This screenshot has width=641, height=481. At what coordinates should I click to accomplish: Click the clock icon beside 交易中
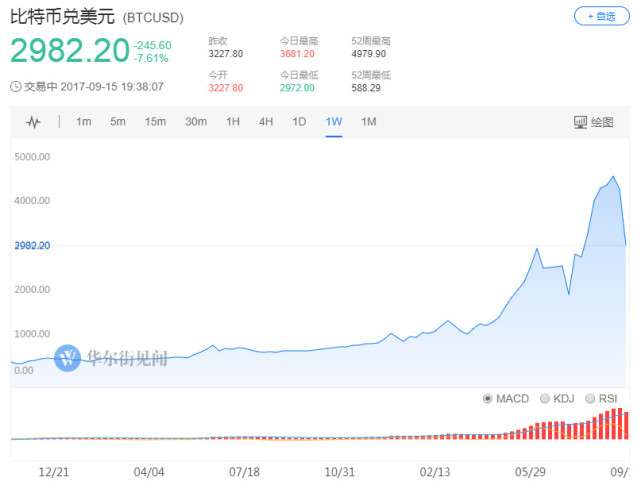[15, 87]
